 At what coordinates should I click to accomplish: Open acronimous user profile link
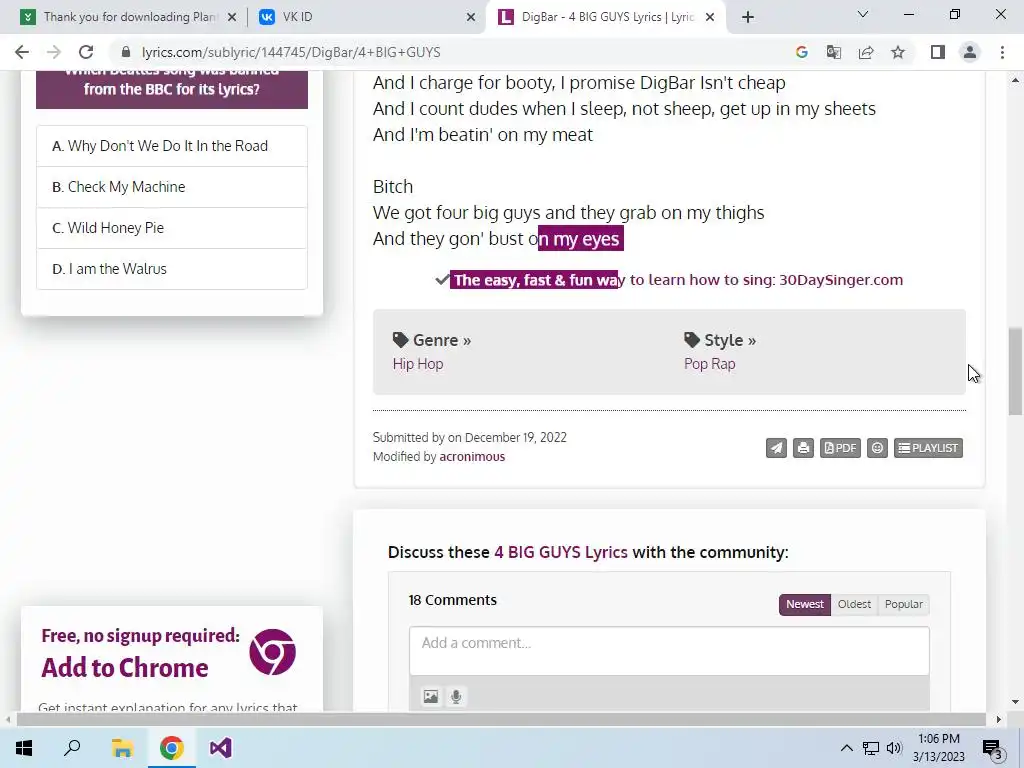coord(472,456)
